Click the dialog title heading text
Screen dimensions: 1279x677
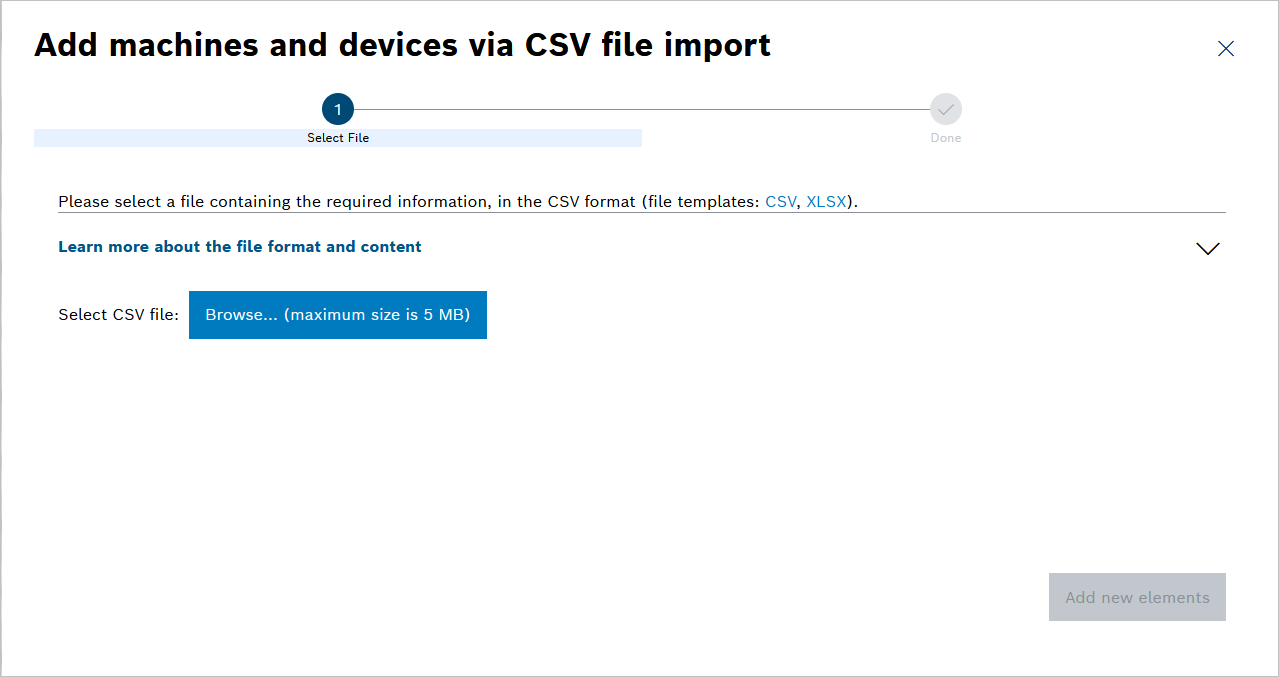pyautogui.click(x=402, y=45)
